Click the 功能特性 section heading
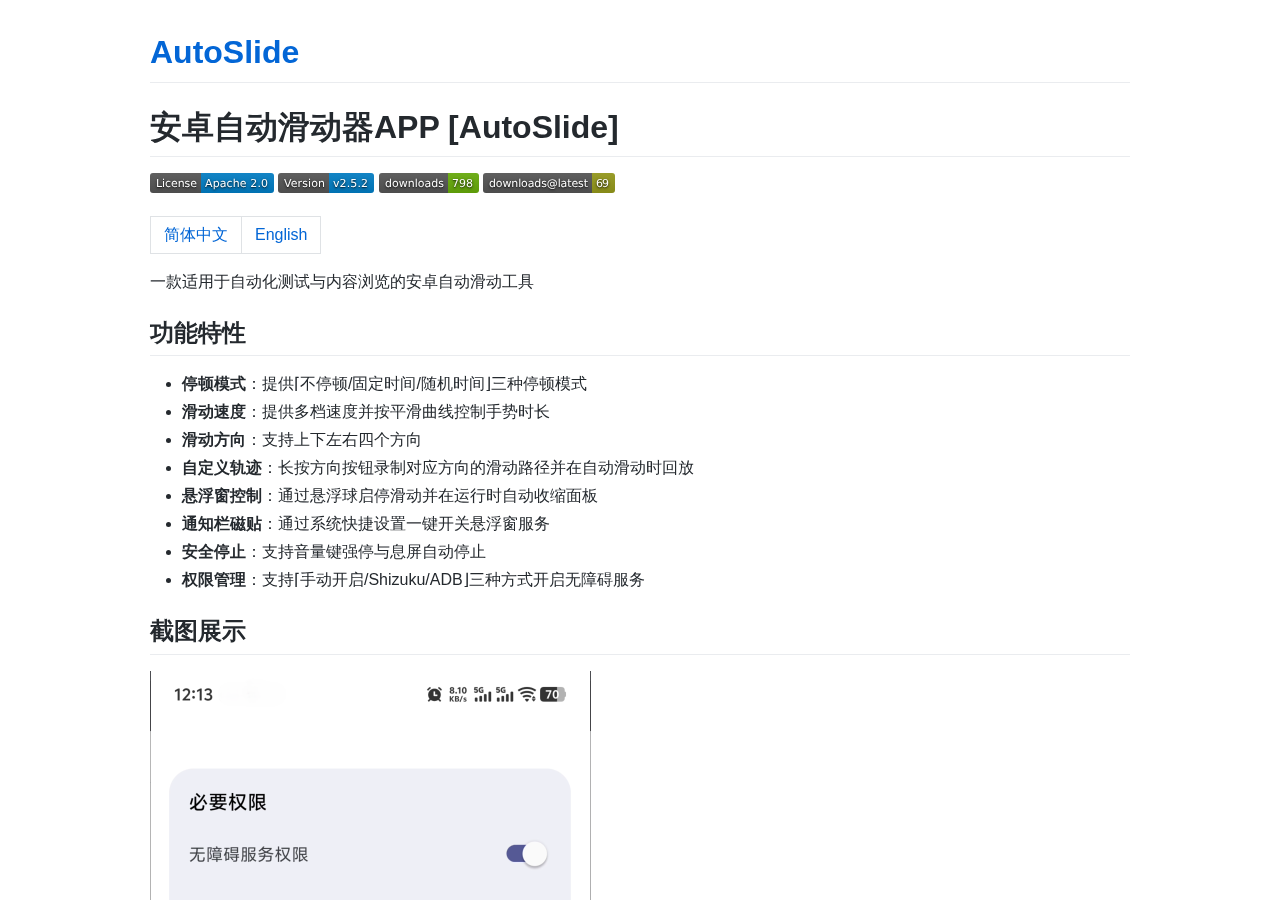 tap(198, 333)
